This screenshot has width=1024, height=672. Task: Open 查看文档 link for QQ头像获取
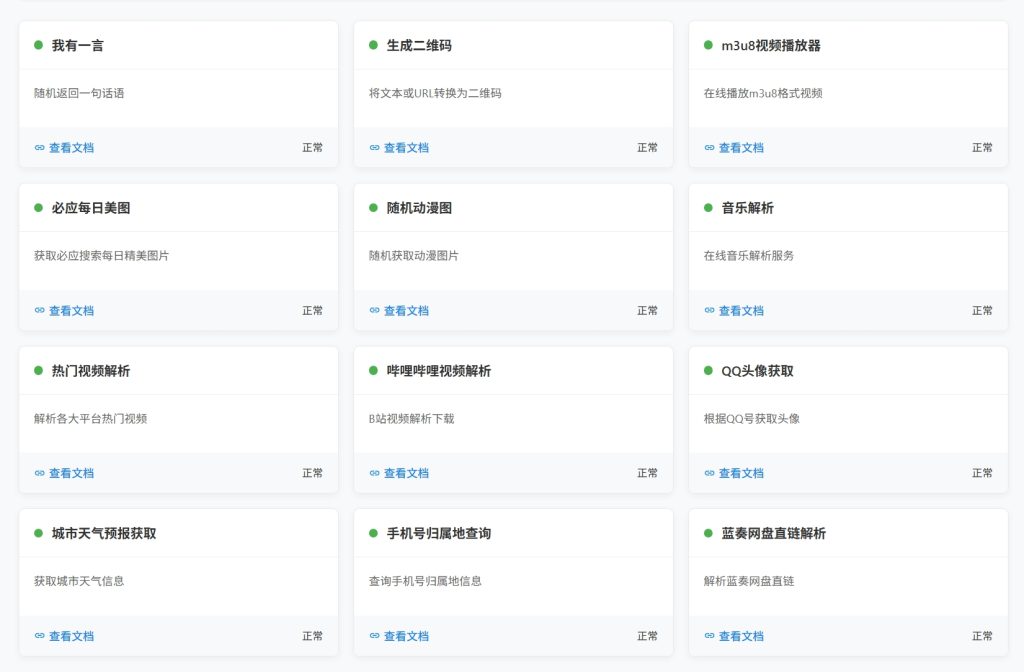click(741, 474)
